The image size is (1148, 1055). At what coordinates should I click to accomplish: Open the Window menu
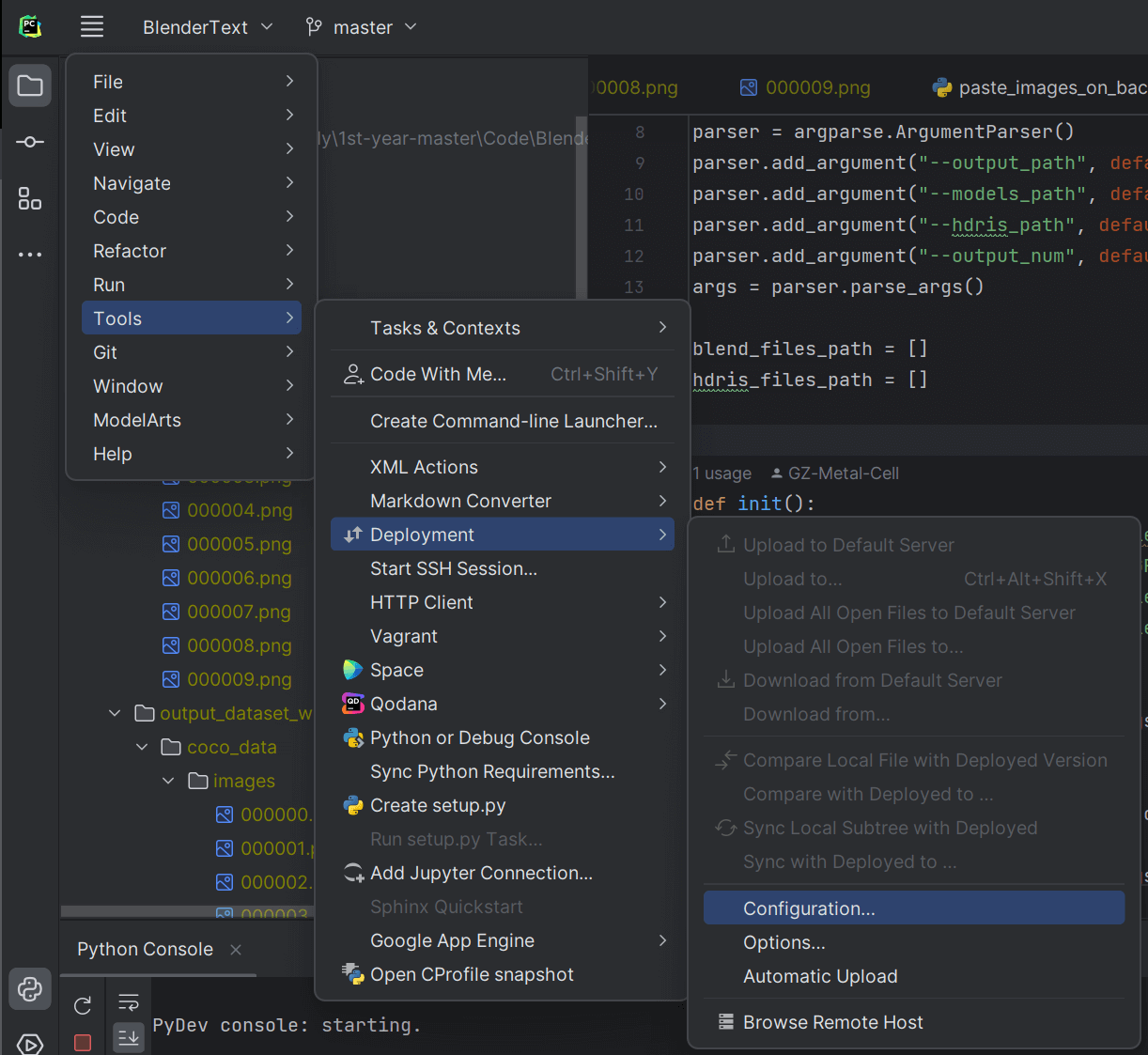[x=192, y=386]
